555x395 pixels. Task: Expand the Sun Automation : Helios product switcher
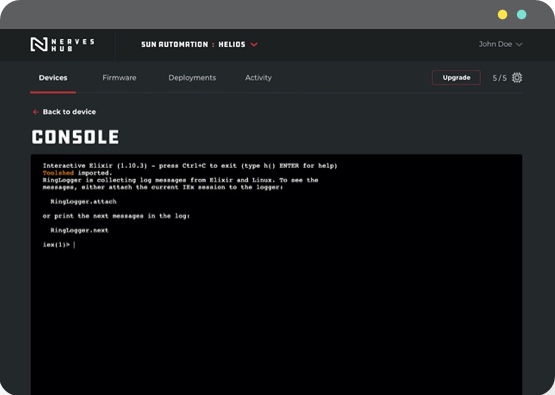coord(199,45)
